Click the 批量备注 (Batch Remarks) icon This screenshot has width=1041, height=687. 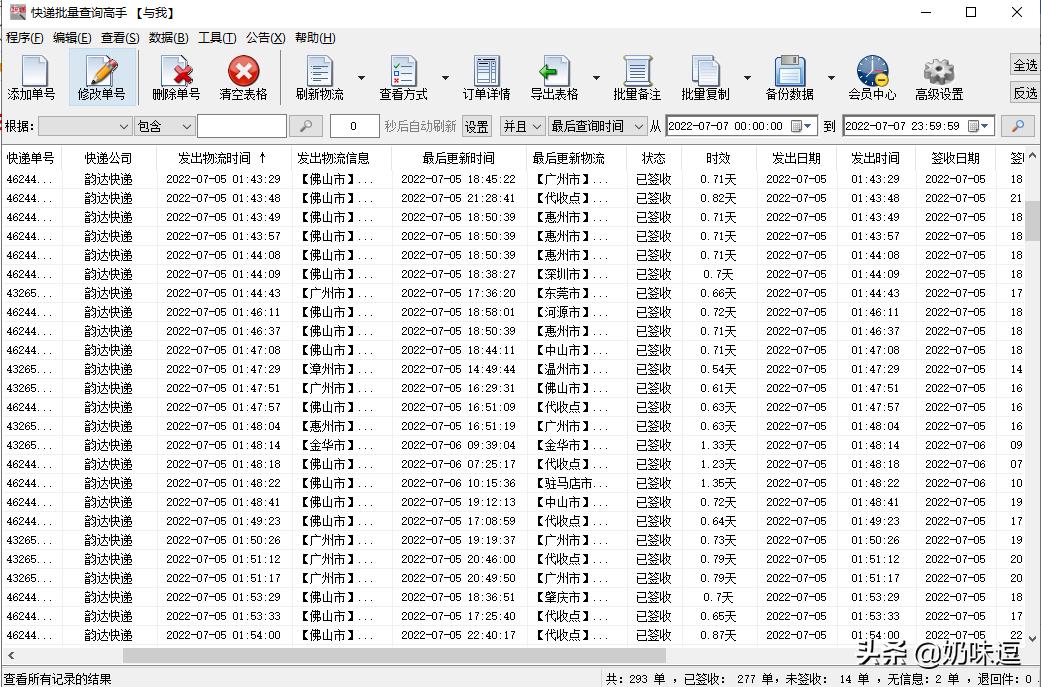click(638, 76)
